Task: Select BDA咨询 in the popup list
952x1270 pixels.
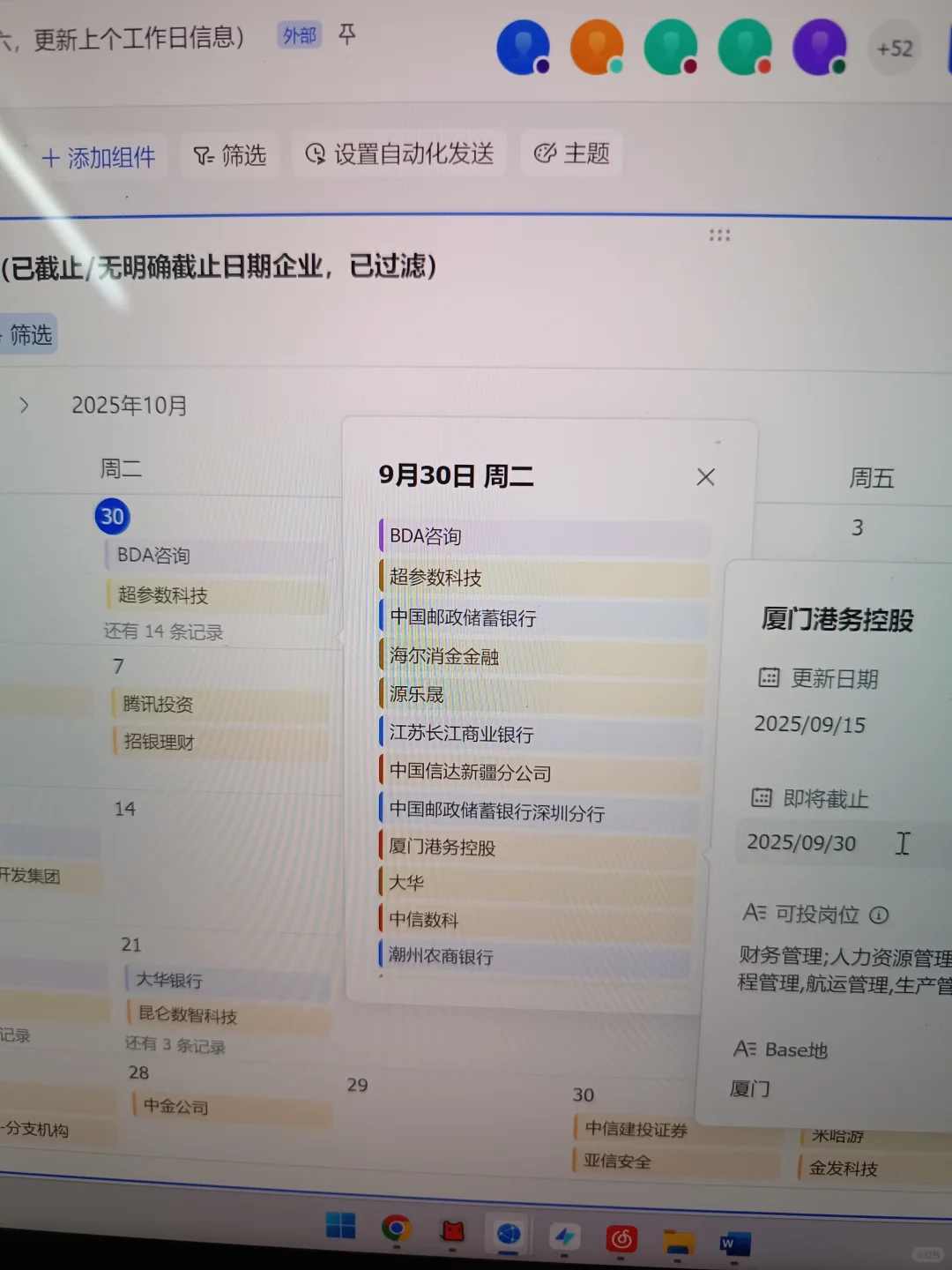Action: [x=545, y=536]
